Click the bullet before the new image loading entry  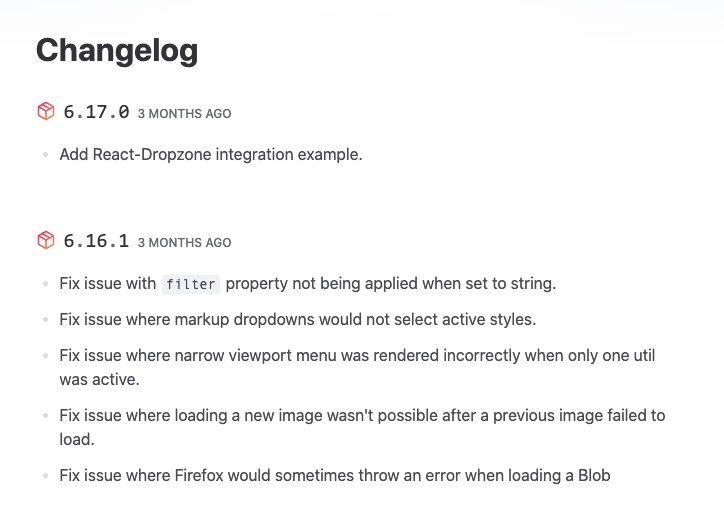(46, 415)
